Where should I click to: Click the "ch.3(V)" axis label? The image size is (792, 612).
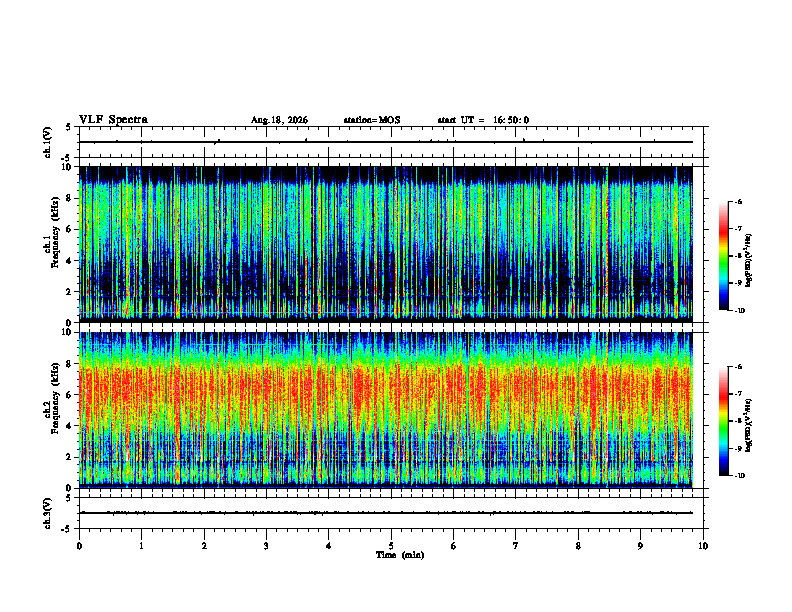tap(48, 513)
